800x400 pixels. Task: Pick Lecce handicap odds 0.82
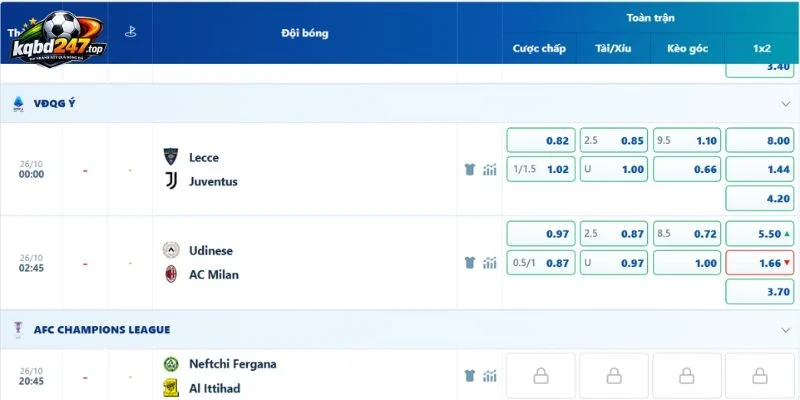541,140
